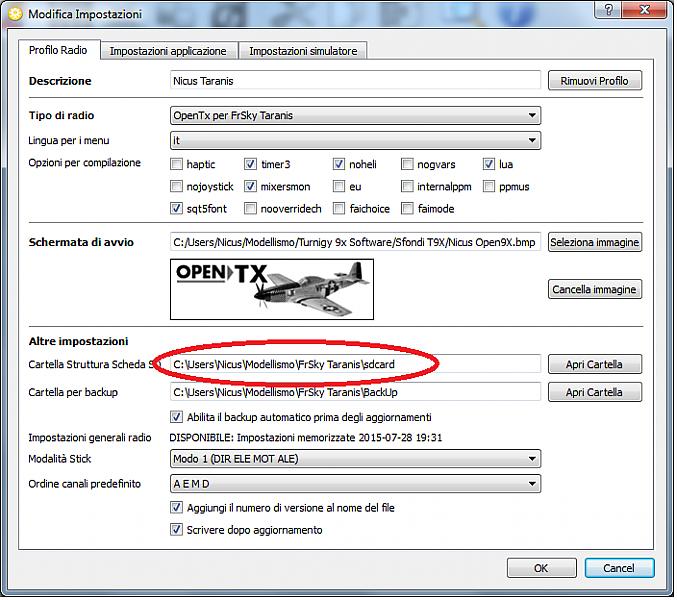
Task: Open the Modalità Stick dropdown
Action: 355,459
